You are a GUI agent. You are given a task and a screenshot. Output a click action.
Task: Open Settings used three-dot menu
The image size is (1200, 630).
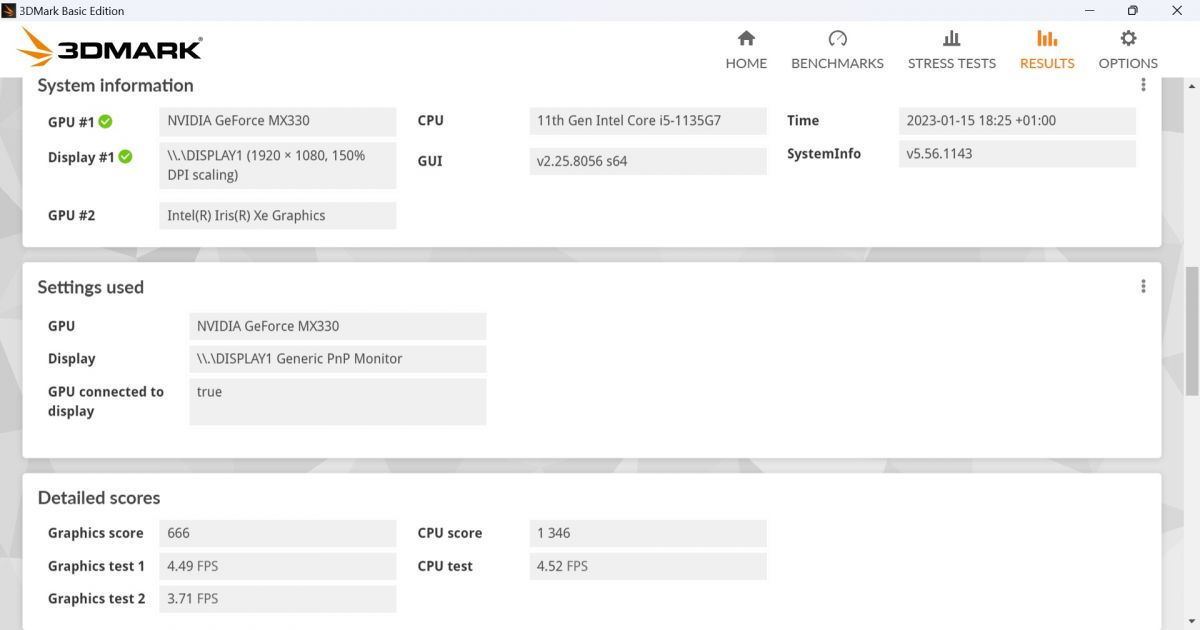[1143, 286]
